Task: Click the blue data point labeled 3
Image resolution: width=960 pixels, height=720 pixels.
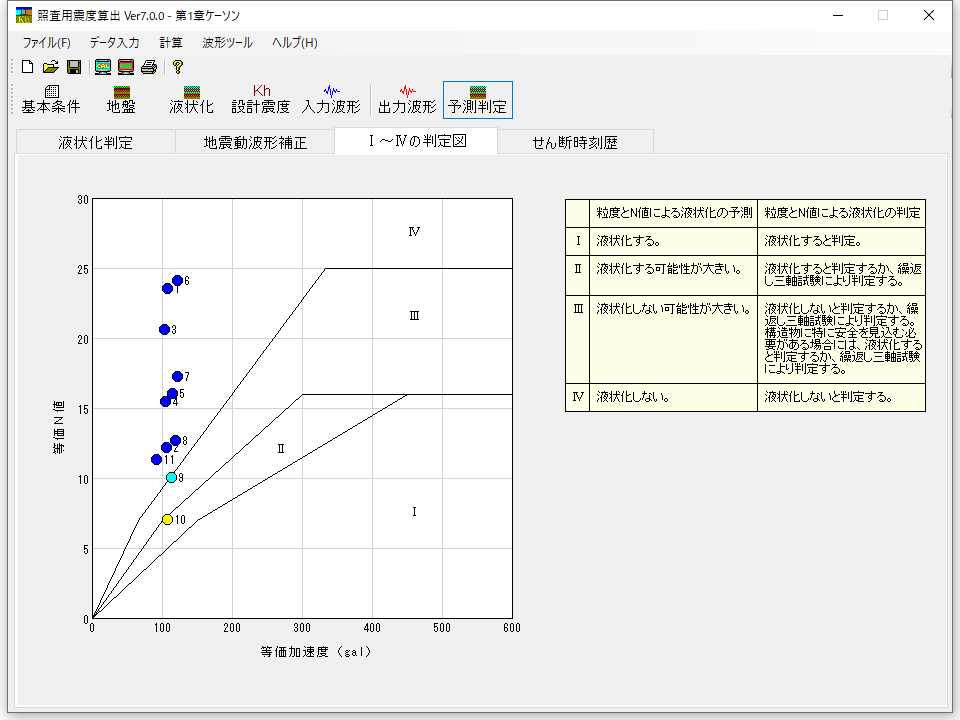Action: tap(164, 329)
